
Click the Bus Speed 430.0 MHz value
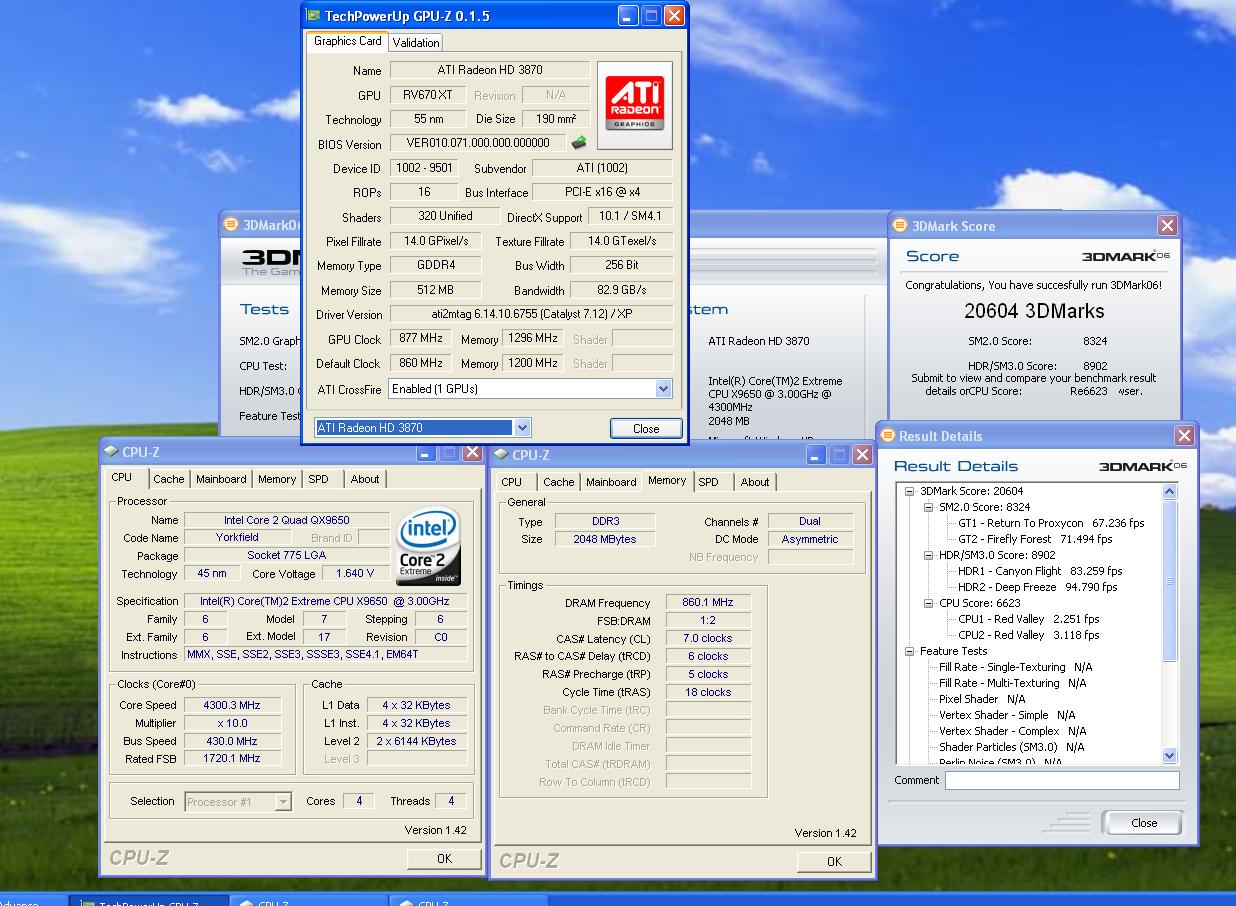pos(231,741)
